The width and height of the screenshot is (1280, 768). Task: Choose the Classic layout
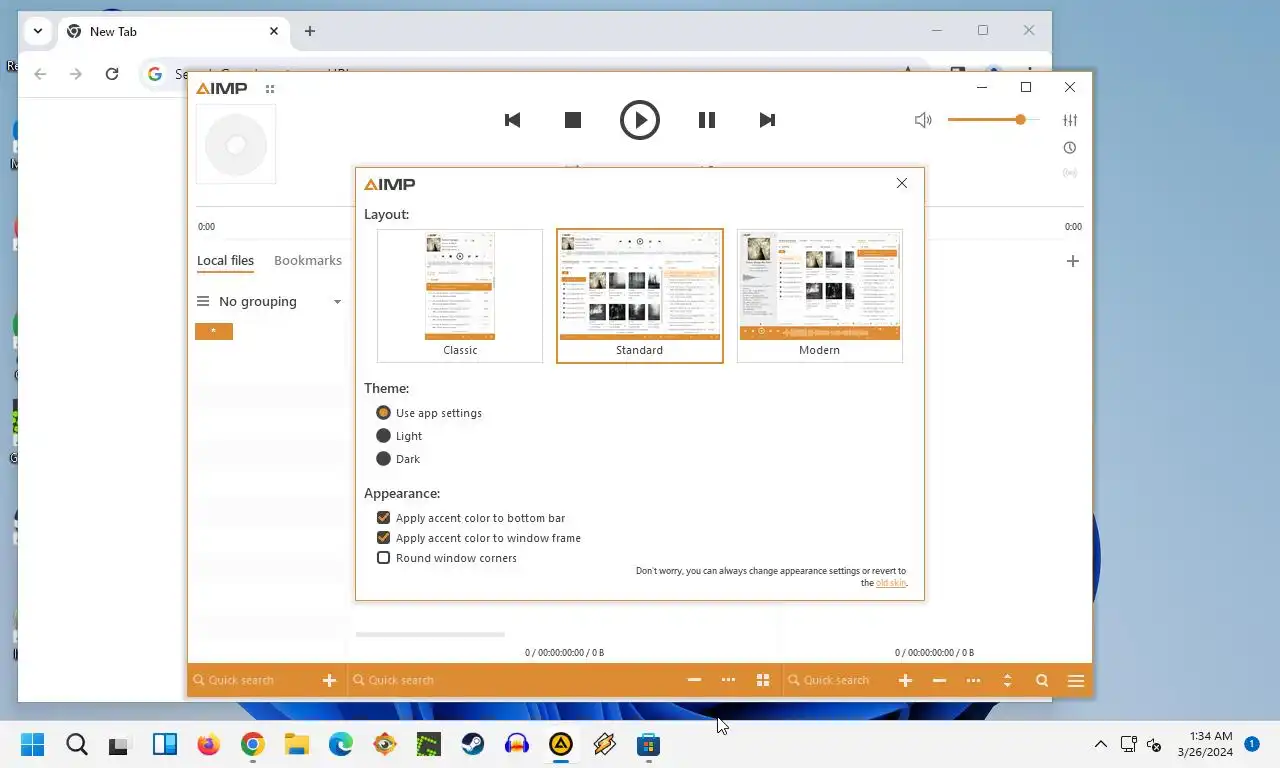[x=460, y=296]
